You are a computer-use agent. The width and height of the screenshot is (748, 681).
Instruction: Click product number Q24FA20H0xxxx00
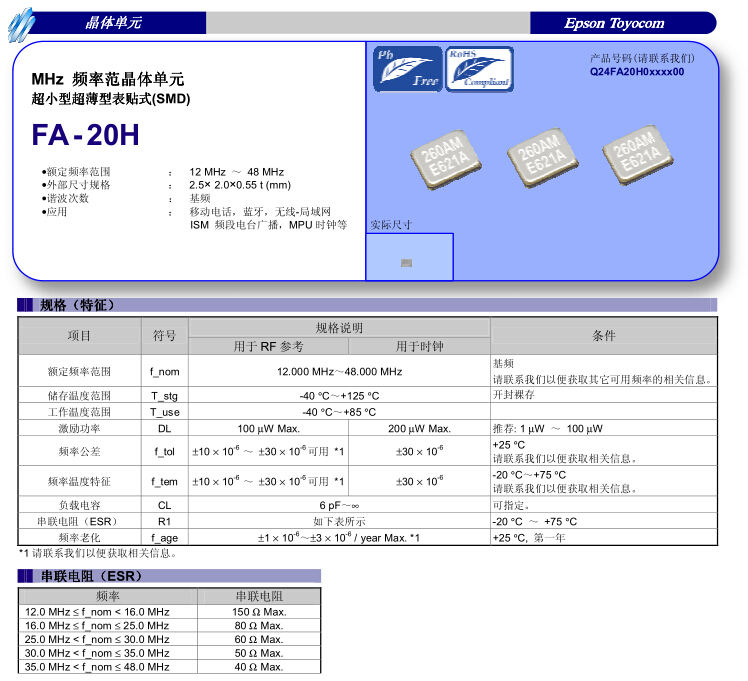(637, 72)
